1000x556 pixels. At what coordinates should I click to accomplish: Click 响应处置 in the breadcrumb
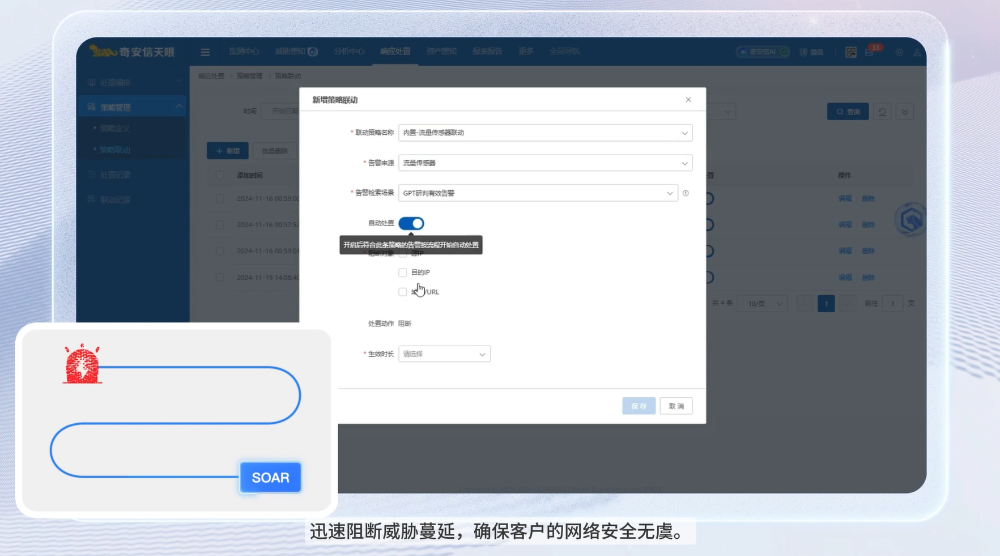pos(211,76)
